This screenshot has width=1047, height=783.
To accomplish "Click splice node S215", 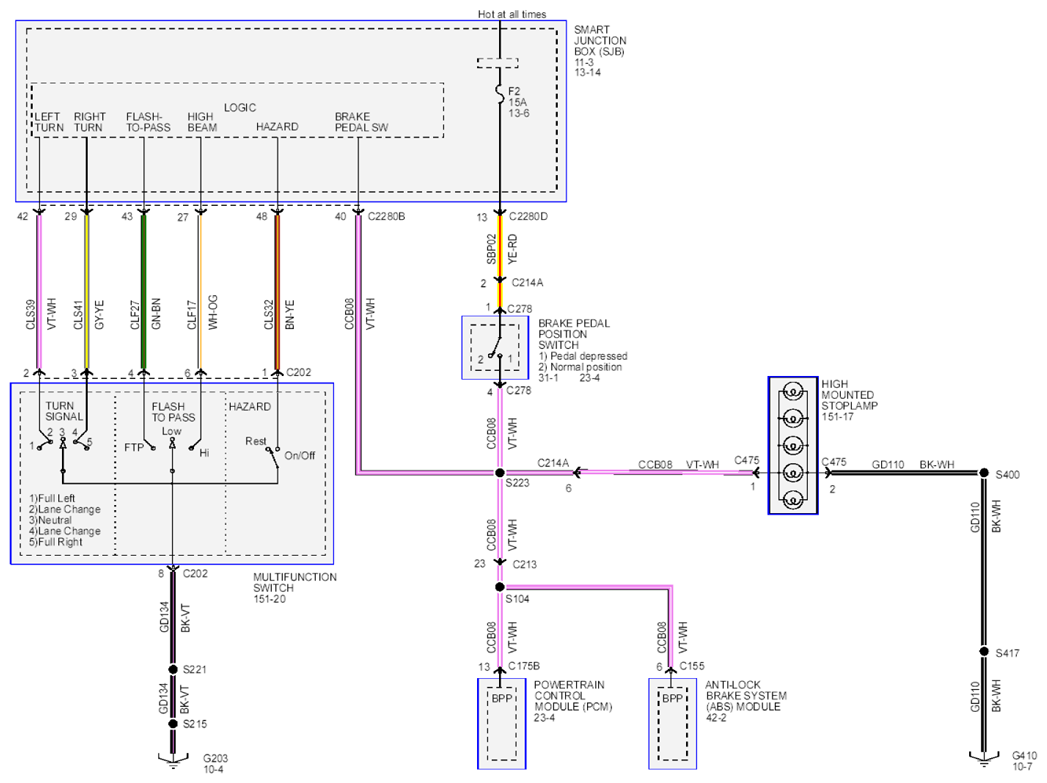I will pyautogui.click(x=173, y=724).
